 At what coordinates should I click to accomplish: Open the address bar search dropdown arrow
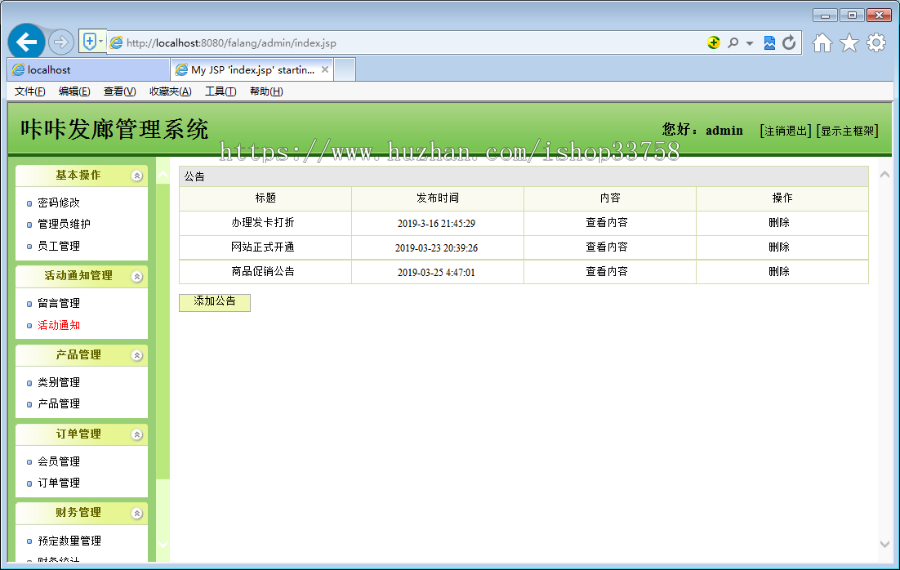750,43
